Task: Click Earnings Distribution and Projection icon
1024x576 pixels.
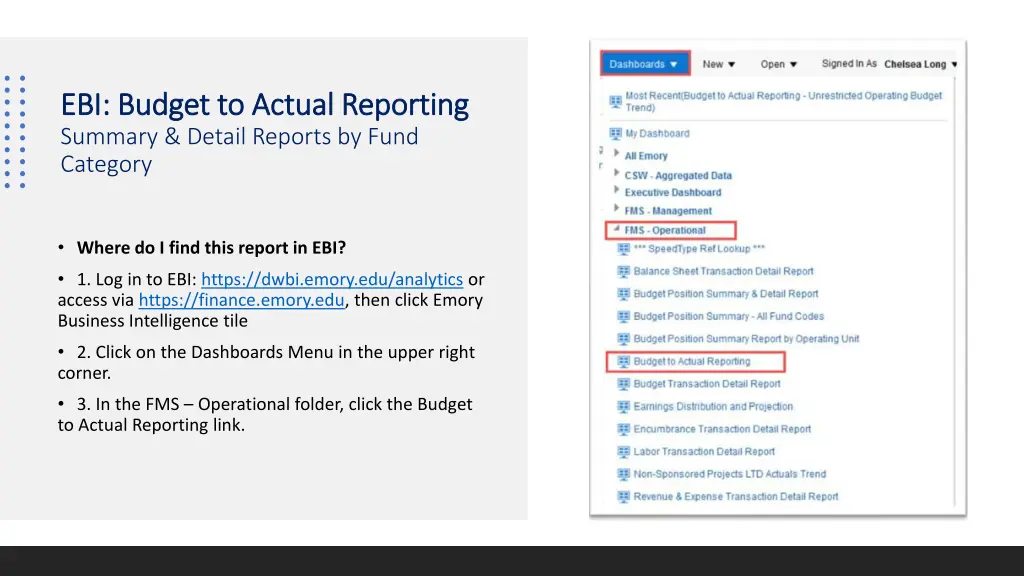Action: point(624,407)
